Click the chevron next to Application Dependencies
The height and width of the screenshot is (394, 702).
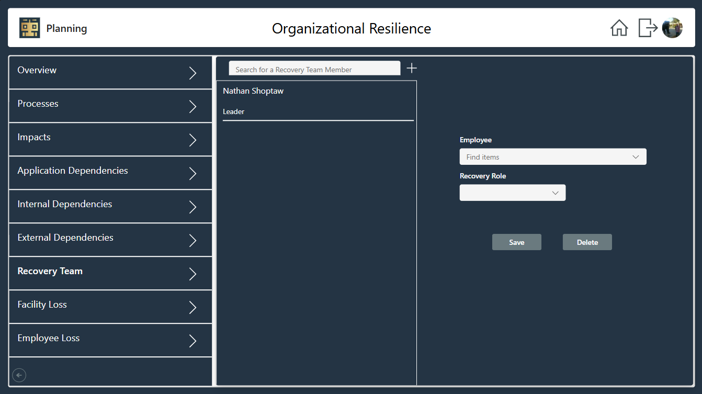coord(193,174)
